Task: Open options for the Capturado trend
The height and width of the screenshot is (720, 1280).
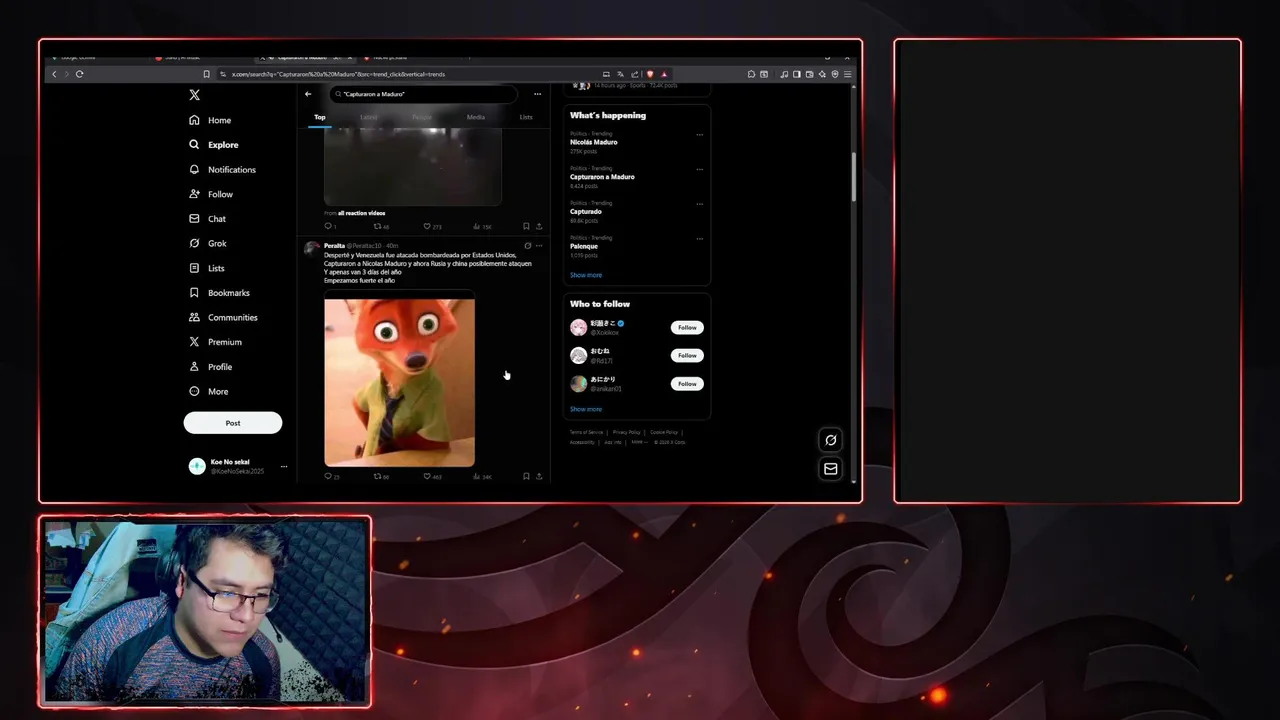Action: [699, 204]
